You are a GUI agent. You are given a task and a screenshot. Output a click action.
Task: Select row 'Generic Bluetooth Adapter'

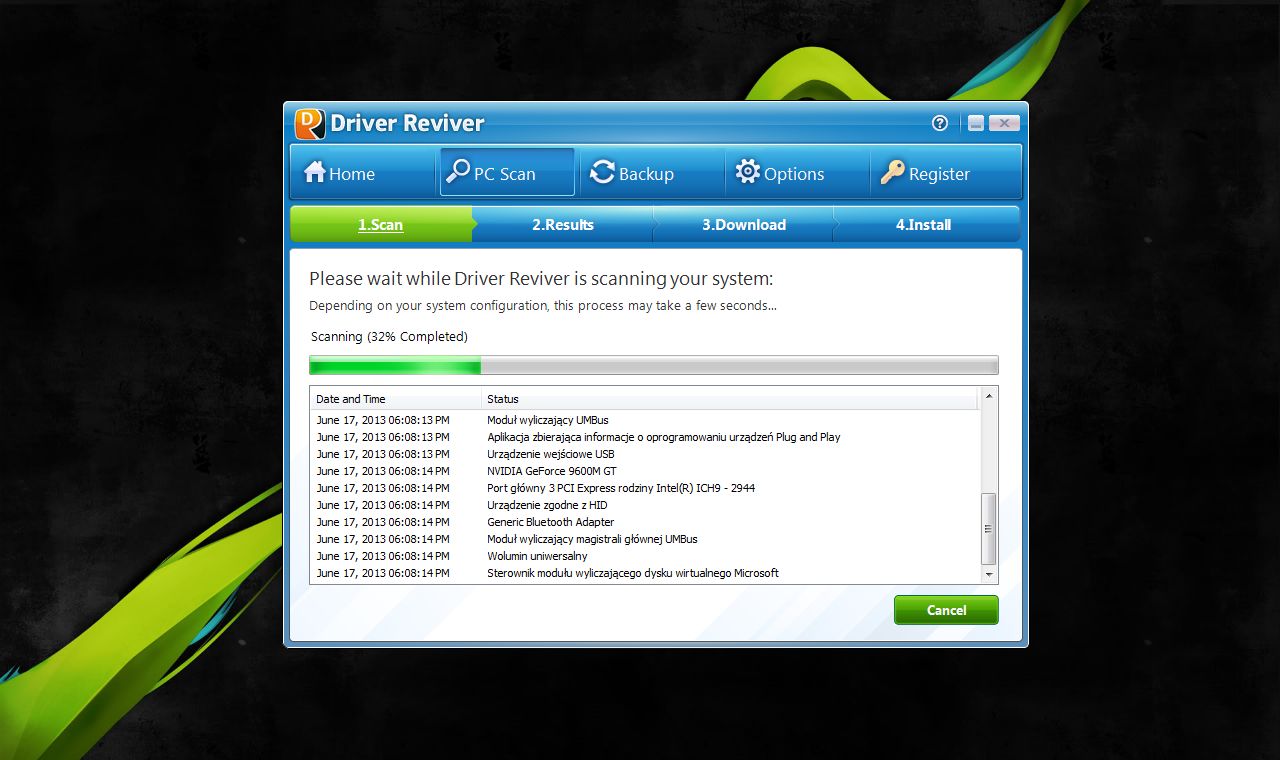(645, 522)
